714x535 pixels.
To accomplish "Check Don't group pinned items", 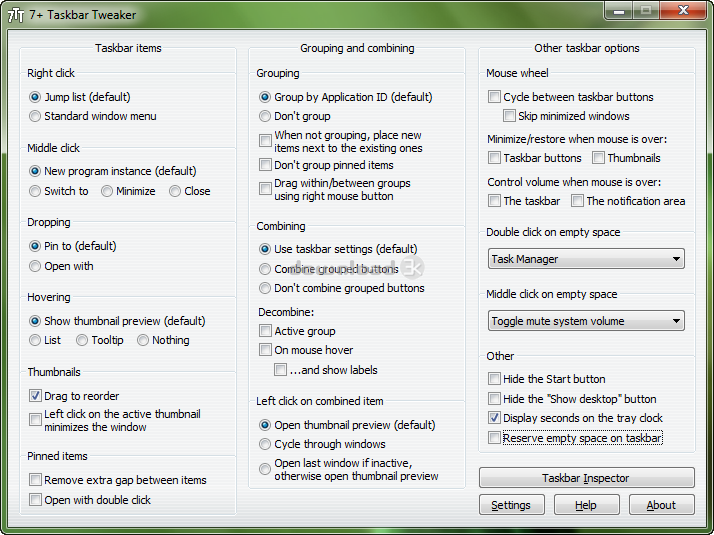I will [x=265, y=165].
